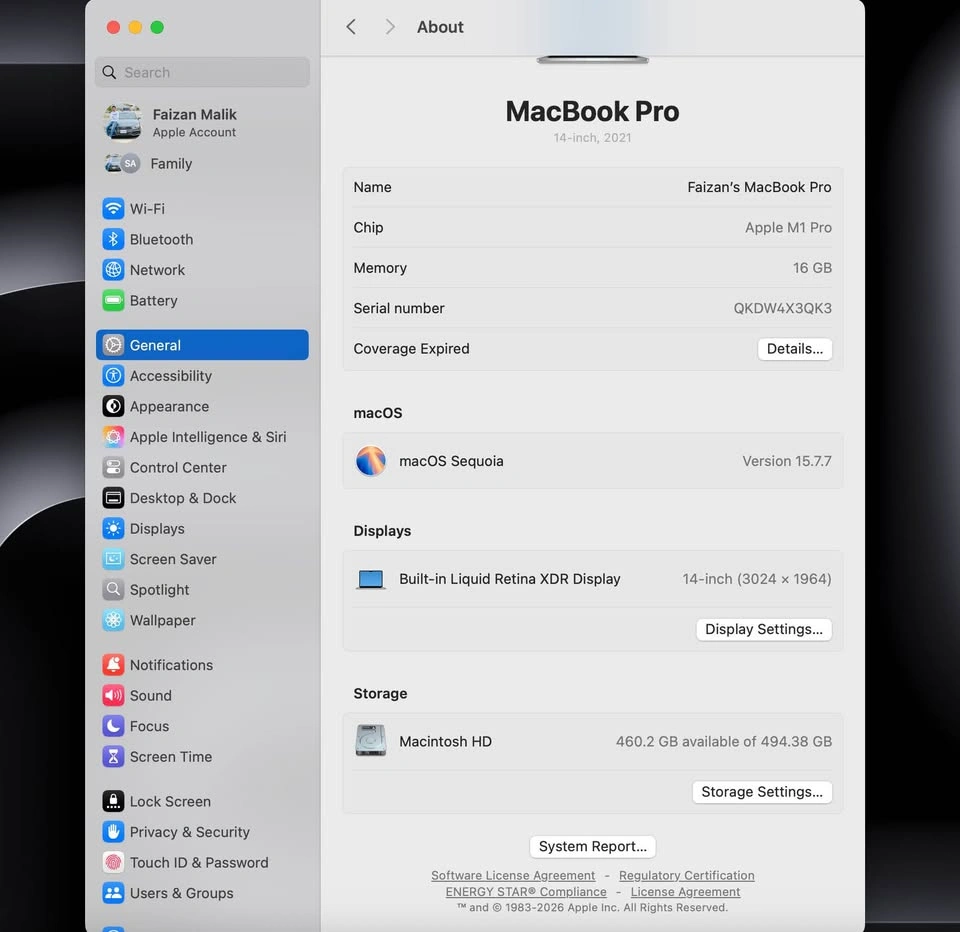
Task: Click the 16 GB memory value
Action: tap(812, 268)
